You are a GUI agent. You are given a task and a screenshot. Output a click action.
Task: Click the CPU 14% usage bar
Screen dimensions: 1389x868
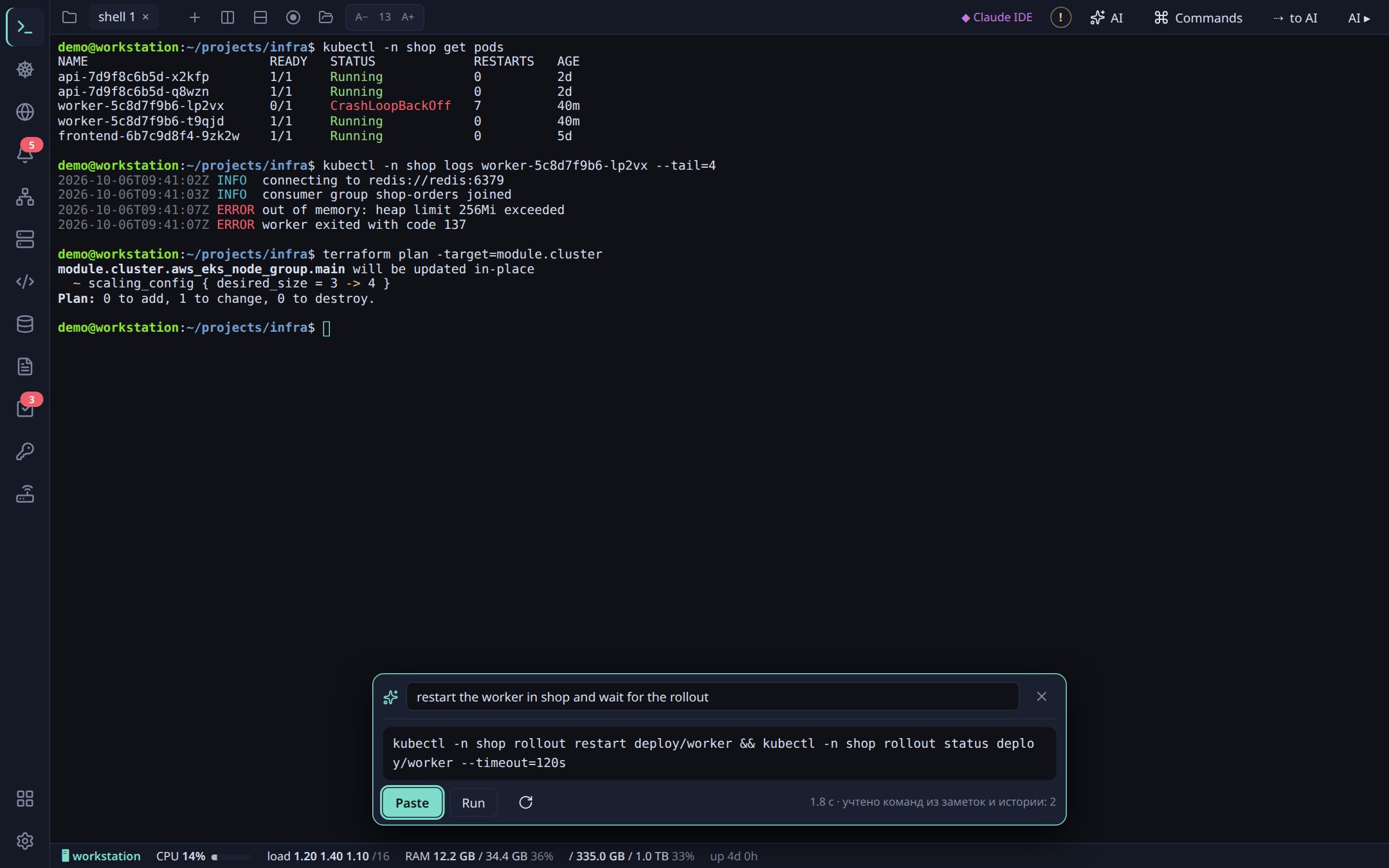(x=203, y=856)
